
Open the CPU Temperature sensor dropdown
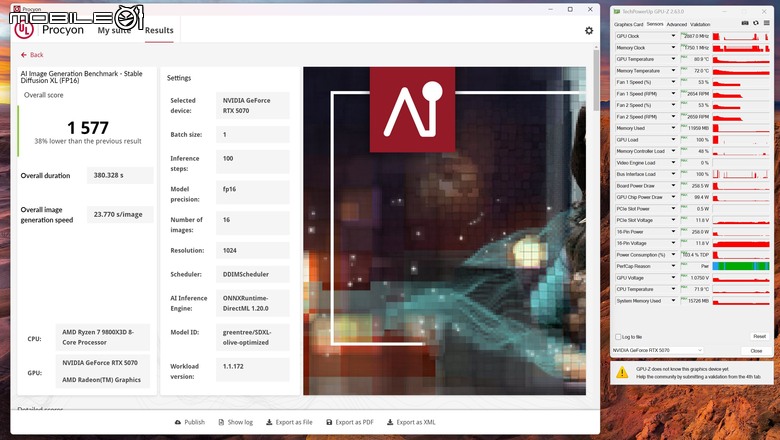coord(673,289)
